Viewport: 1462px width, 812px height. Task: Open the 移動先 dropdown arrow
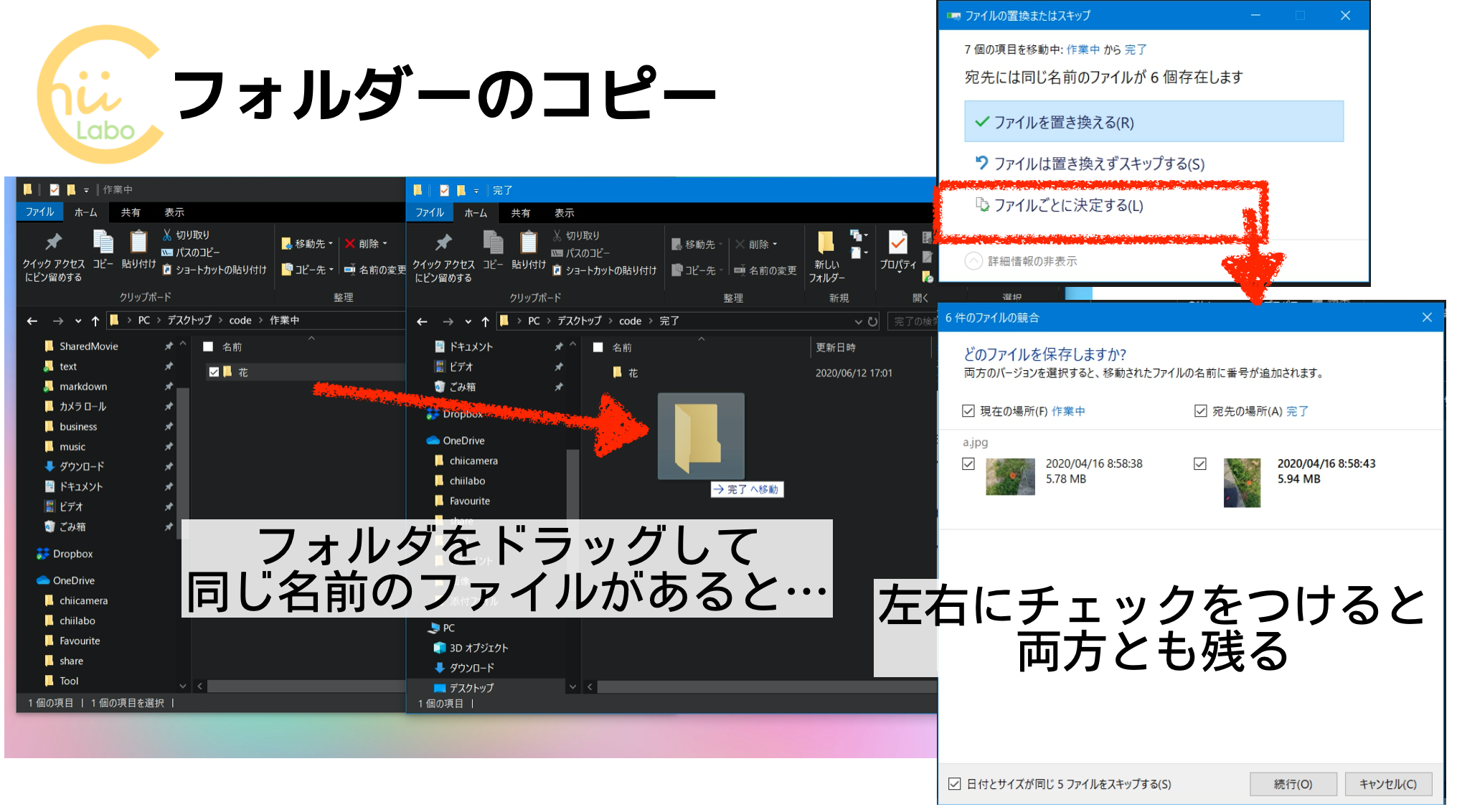[329, 244]
